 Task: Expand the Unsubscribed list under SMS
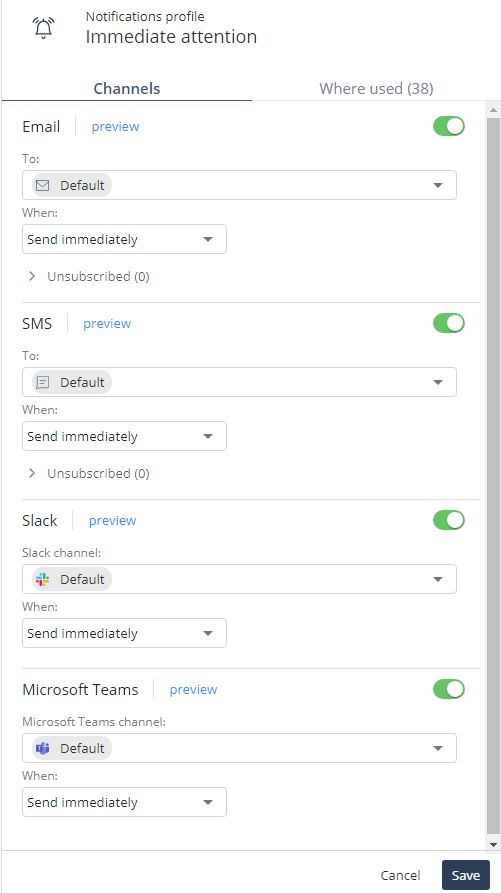[x=89, y=473]
